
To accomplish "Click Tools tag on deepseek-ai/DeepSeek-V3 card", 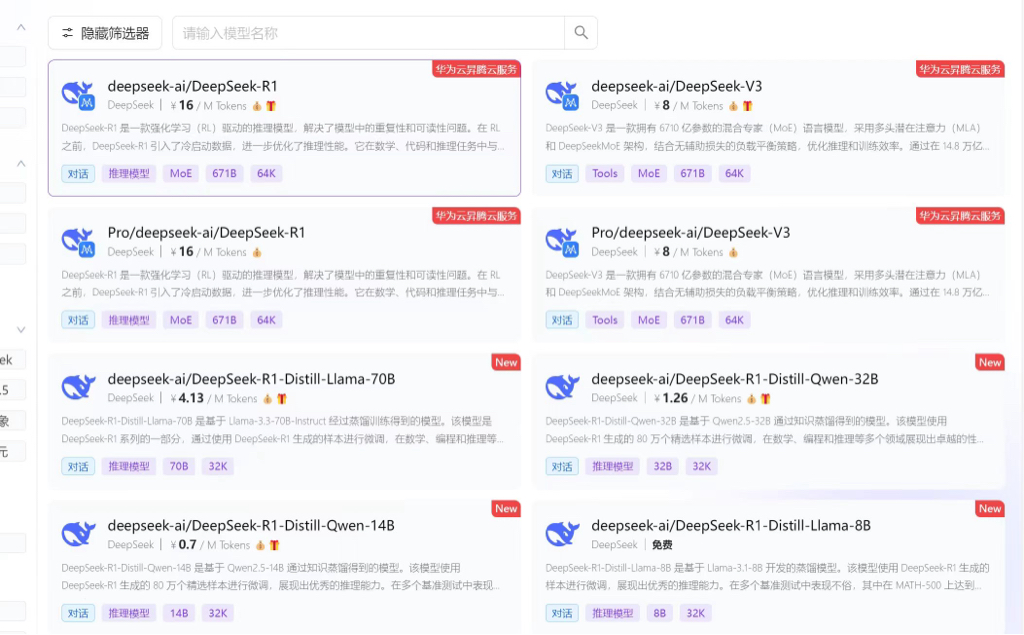I will (605, 174).
